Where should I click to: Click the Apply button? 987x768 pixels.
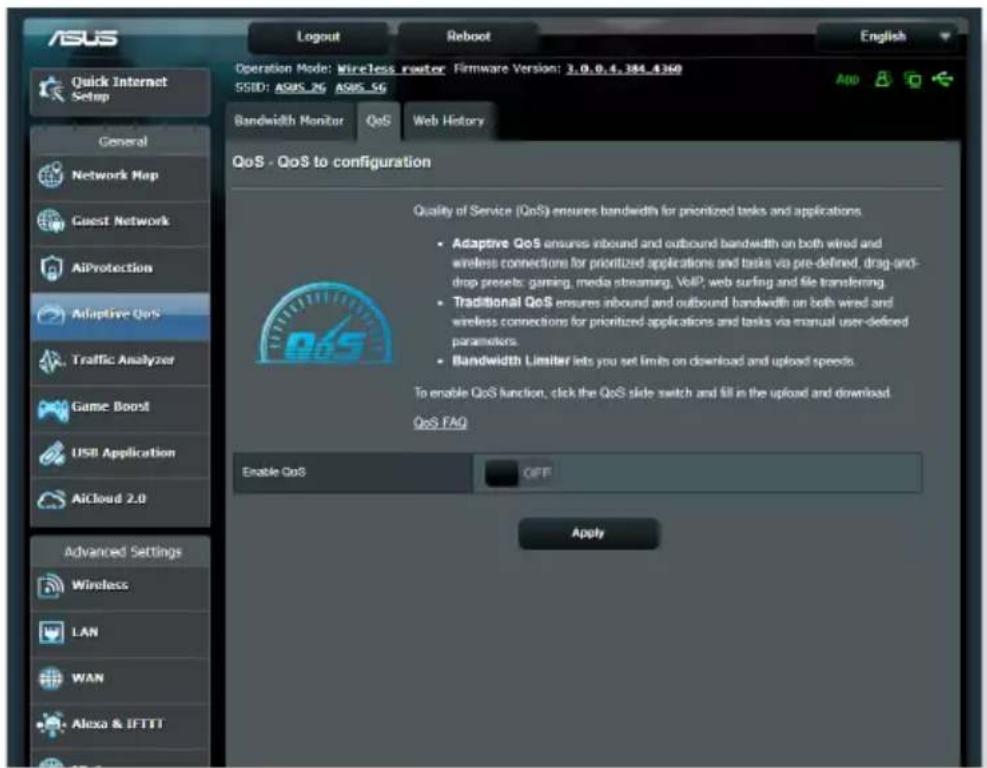point(589,534)
